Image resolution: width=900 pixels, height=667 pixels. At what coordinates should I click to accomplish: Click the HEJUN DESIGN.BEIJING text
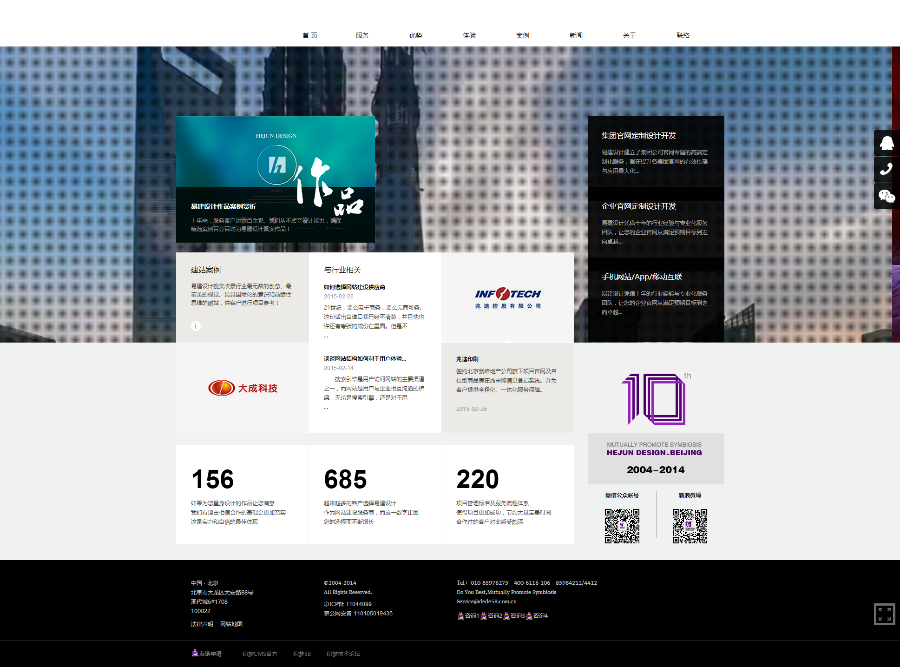click(x=654, y=452)
